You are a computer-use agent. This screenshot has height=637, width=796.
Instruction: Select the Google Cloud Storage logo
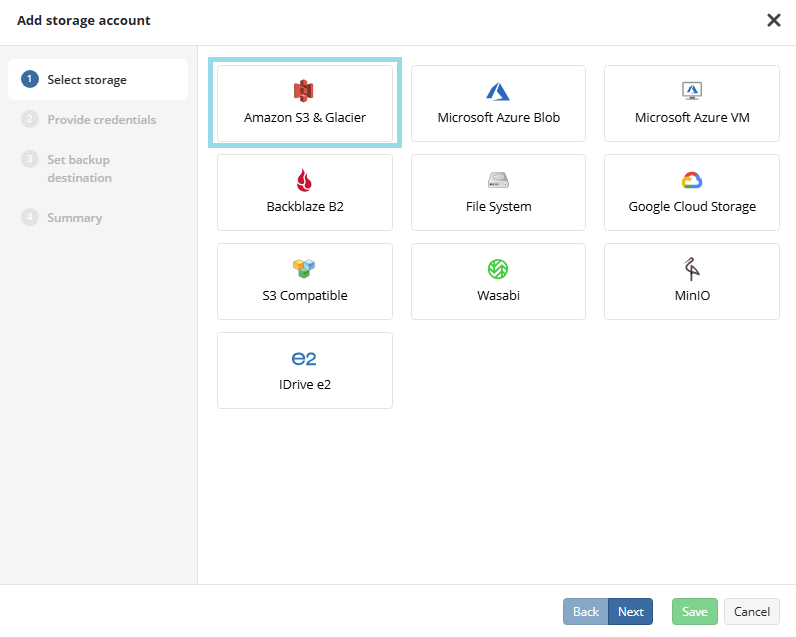pyautogui.click(x=692, y=180)
